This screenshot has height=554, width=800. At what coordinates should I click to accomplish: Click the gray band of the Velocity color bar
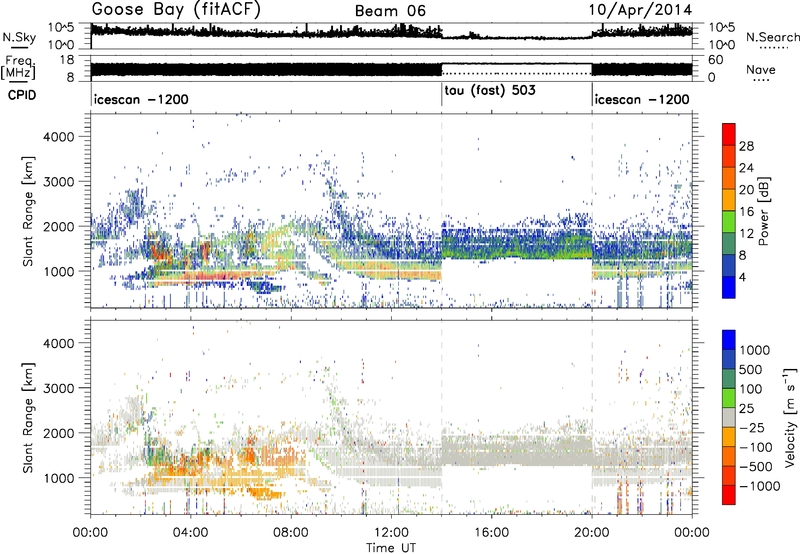pyautogui.click(x=729, y=418)
